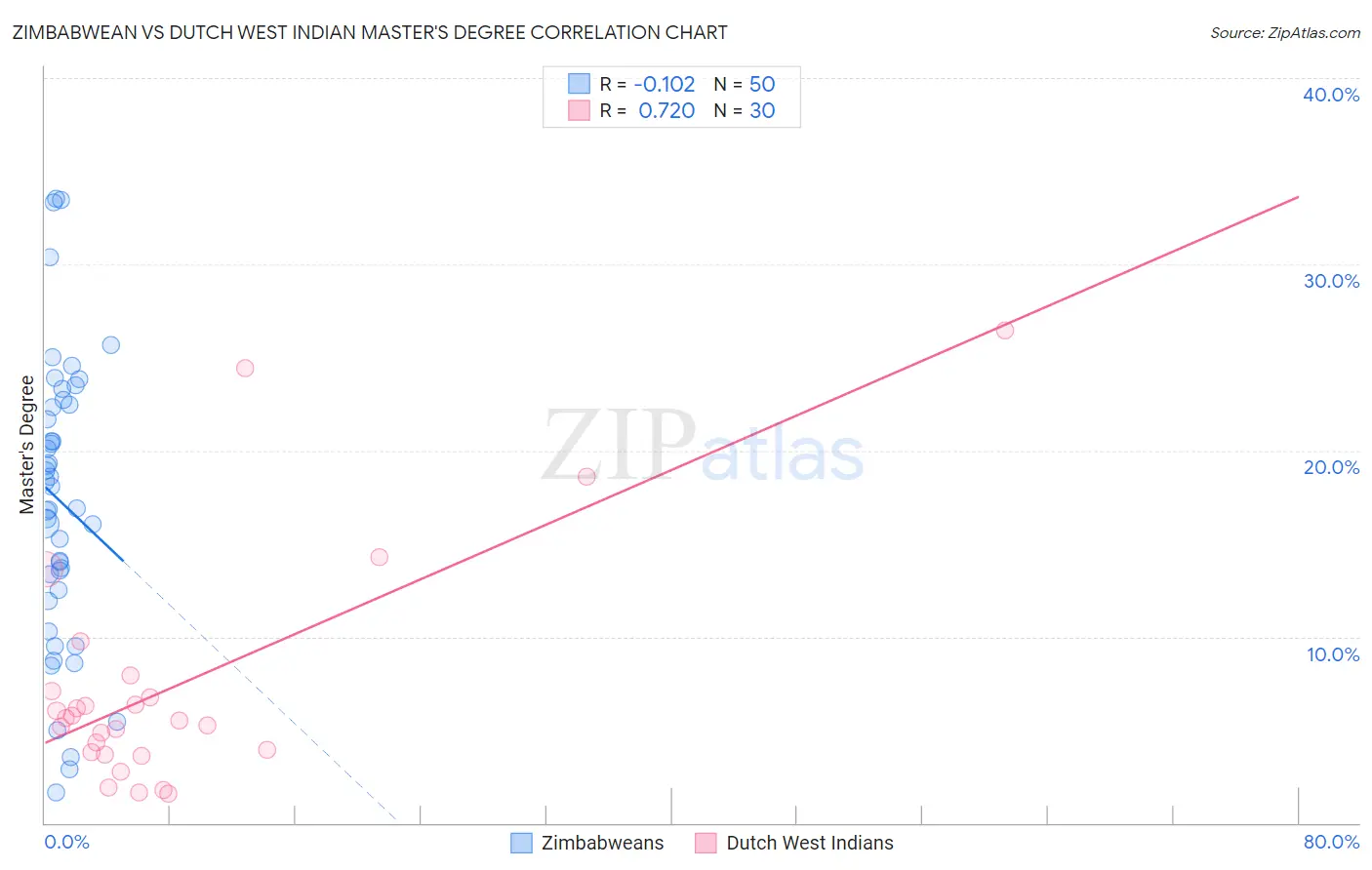Click the blue data point near 25.5% master's degree
Screen dimensions: 1372x870
tap(111, 345)
